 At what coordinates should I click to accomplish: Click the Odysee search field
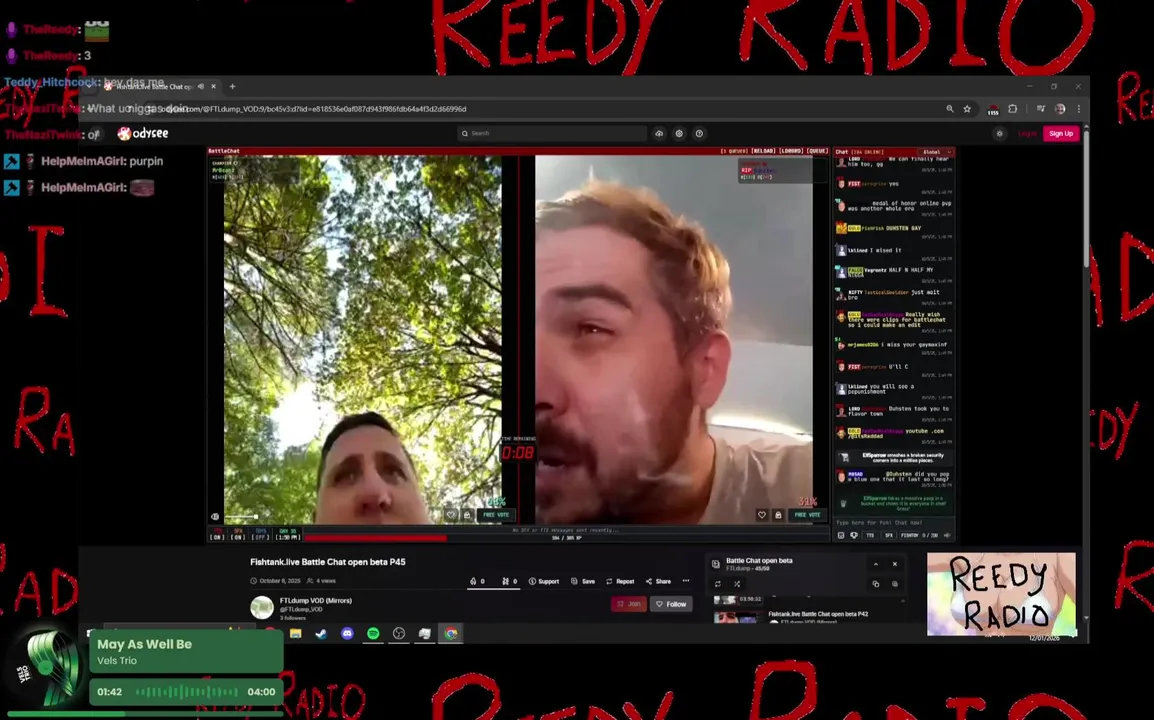point(552,133)
